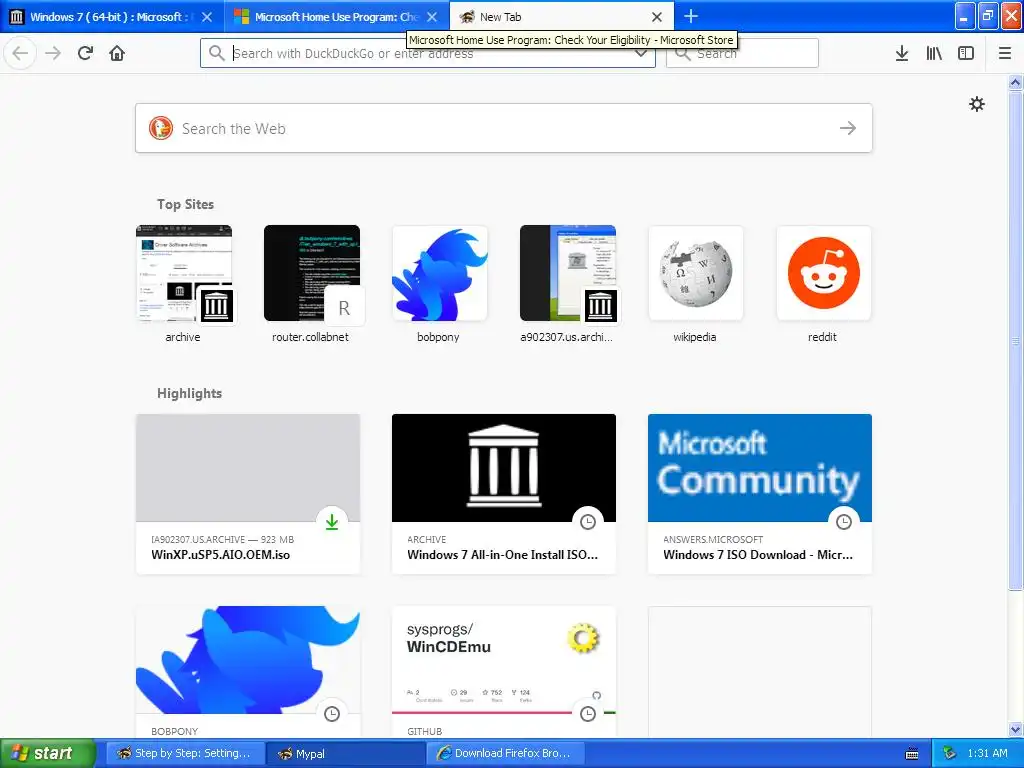This screenshot has width=1024, height=768.
Task: Click history clock on Microsoft Community card
Action: [x=844, y=522]
